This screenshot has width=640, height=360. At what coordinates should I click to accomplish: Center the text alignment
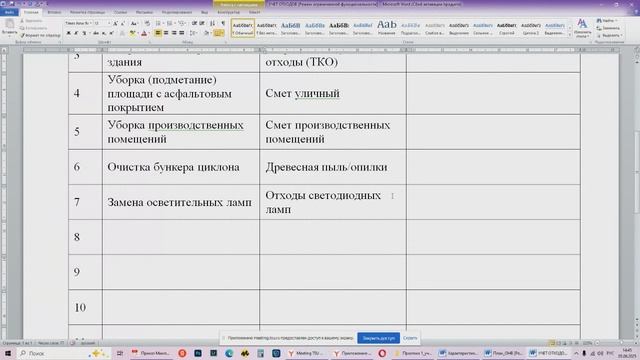click(x=166, y=33)
